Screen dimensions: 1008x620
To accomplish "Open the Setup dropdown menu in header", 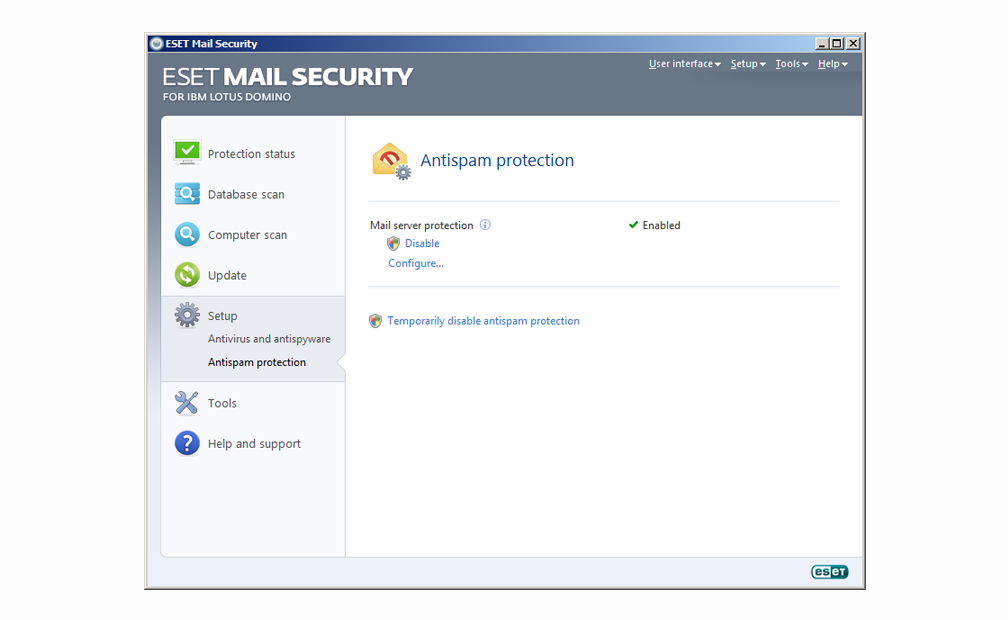I will pyautogui.click(x=748, y=64).
